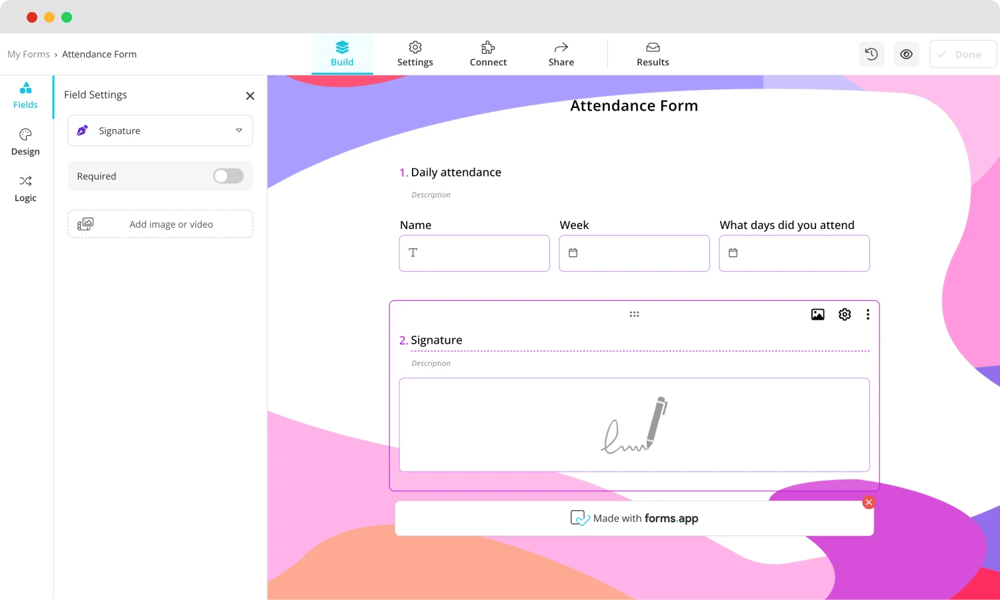Toggle the Required switch on
Viewport: 1000px width, 600px height.
pos(228,176)
